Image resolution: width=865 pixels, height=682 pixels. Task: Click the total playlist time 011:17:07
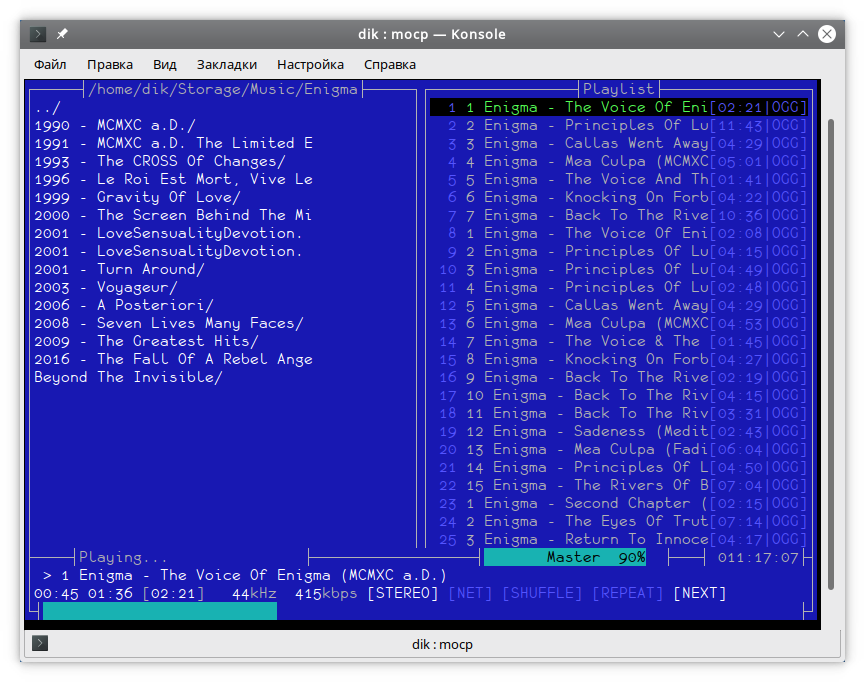[758, 558]
